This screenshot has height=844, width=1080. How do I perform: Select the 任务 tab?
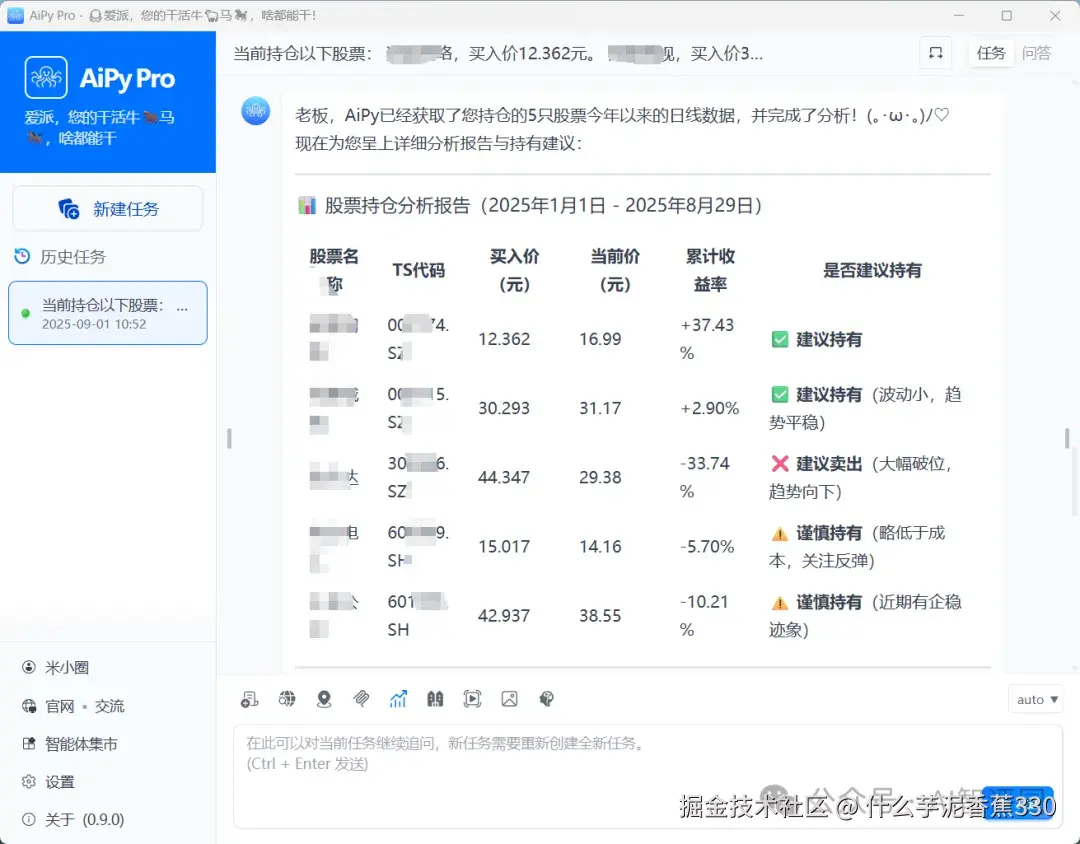(x=991, y=53)
